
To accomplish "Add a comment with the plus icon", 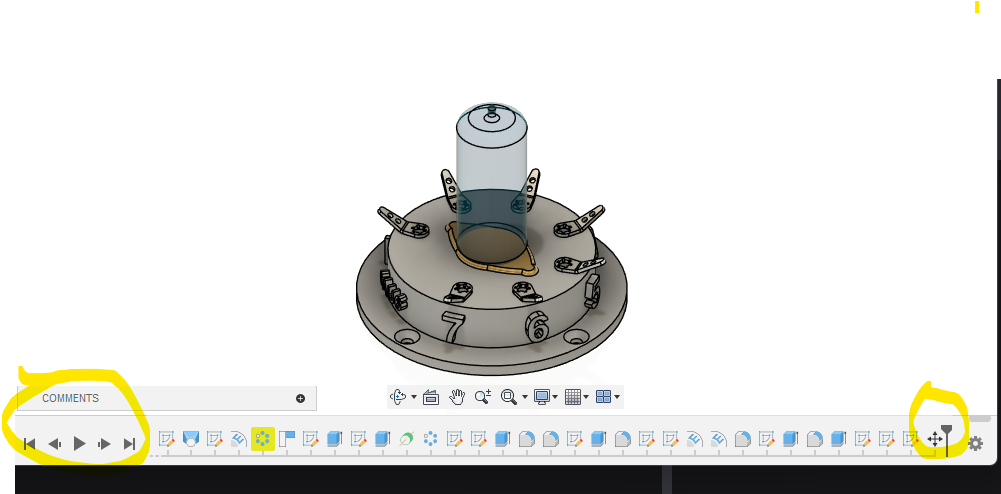I will click(x=300, y=398).
